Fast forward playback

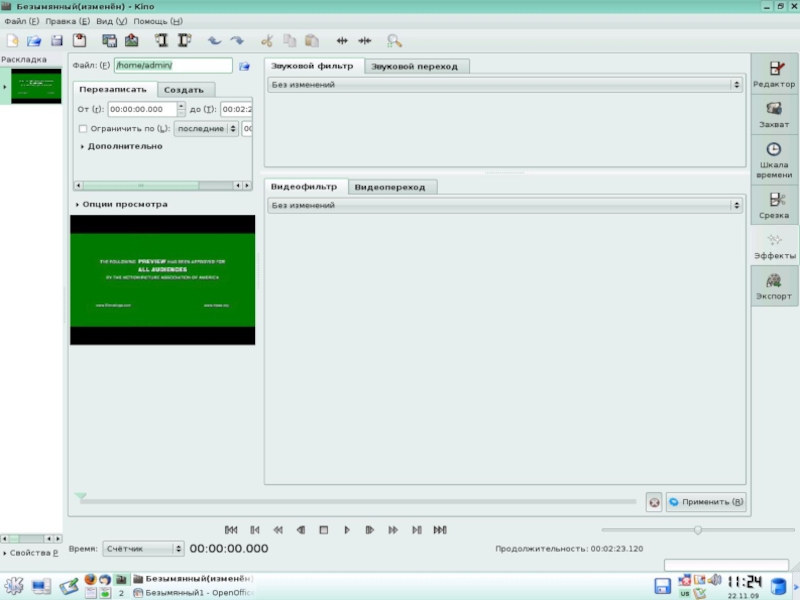point(393,530)
